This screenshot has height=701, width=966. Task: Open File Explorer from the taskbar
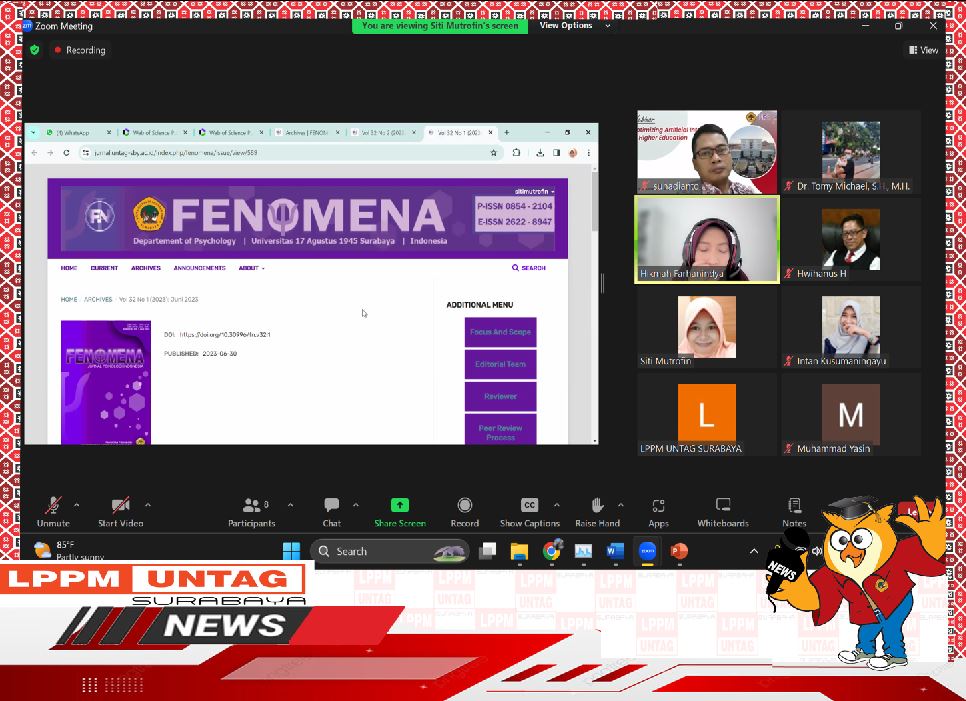tap(519, 551)
